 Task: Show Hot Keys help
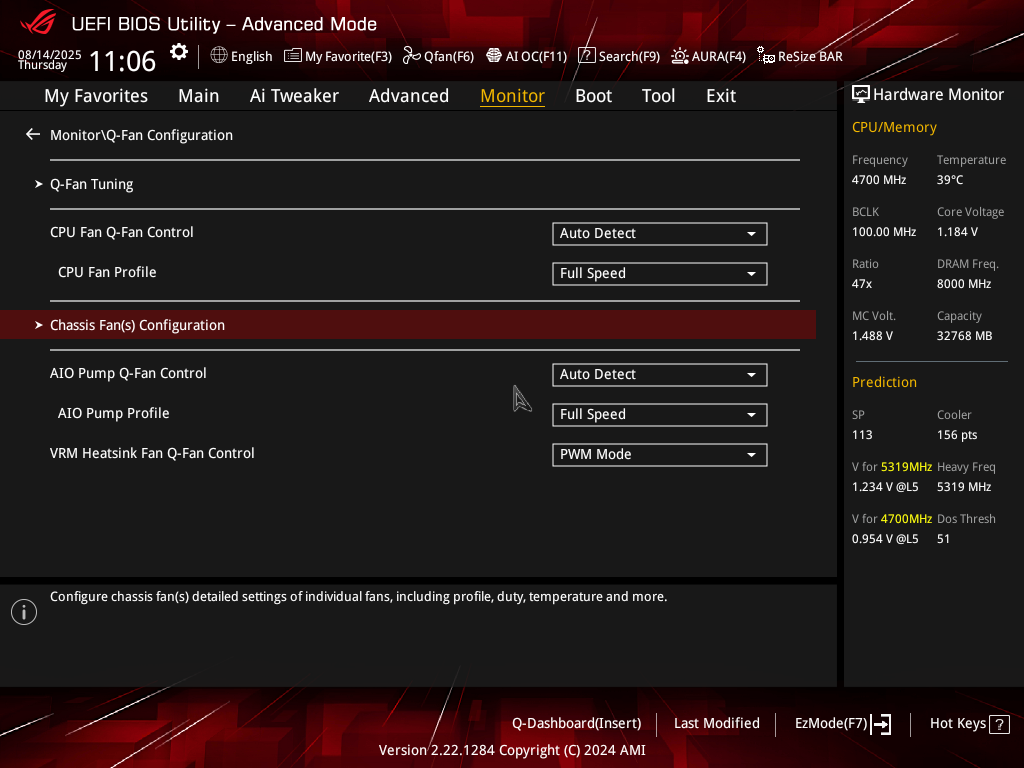970,724
